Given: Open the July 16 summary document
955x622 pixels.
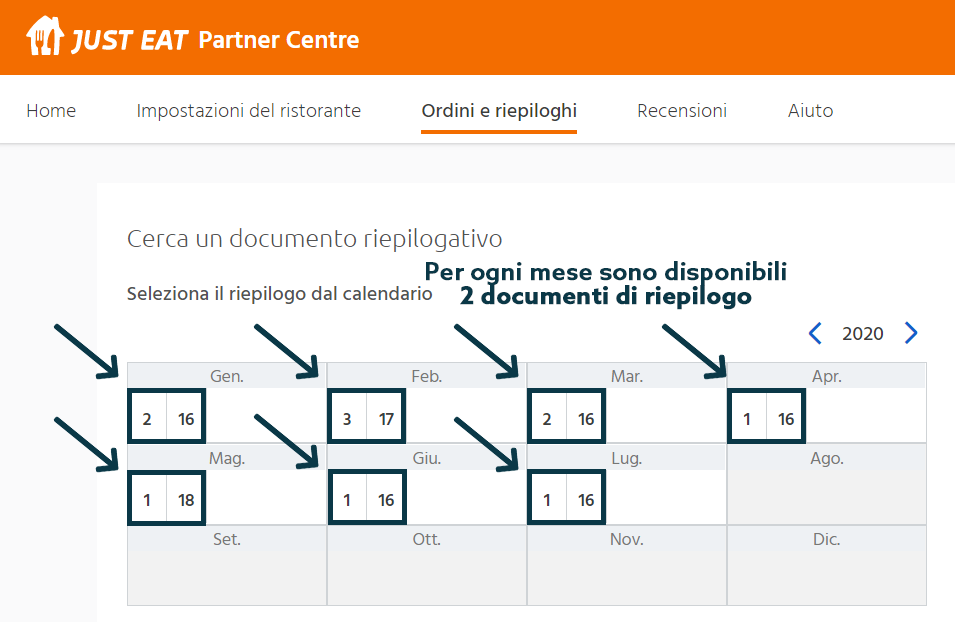Looking at the screenshot, I should tap(586, 500).
